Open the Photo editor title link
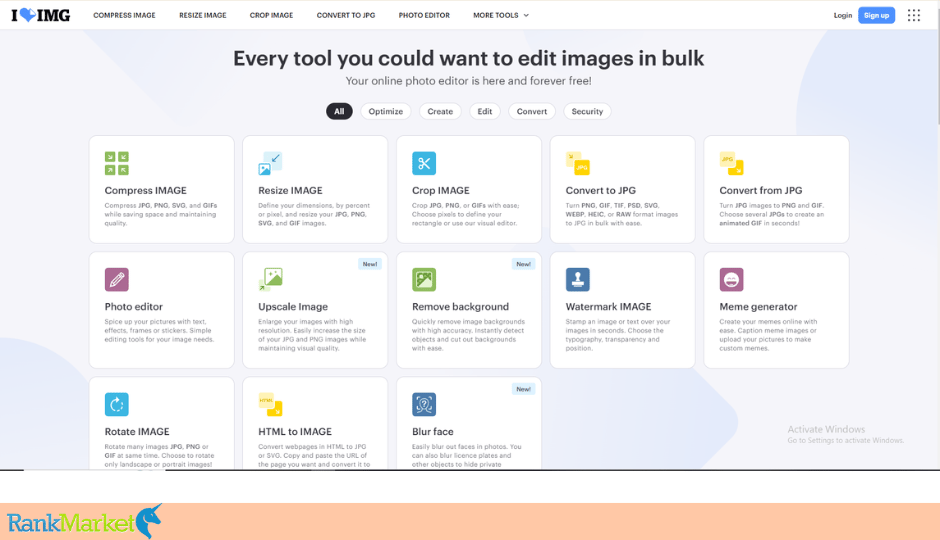940x540 pixels. (x=134, y=307)
